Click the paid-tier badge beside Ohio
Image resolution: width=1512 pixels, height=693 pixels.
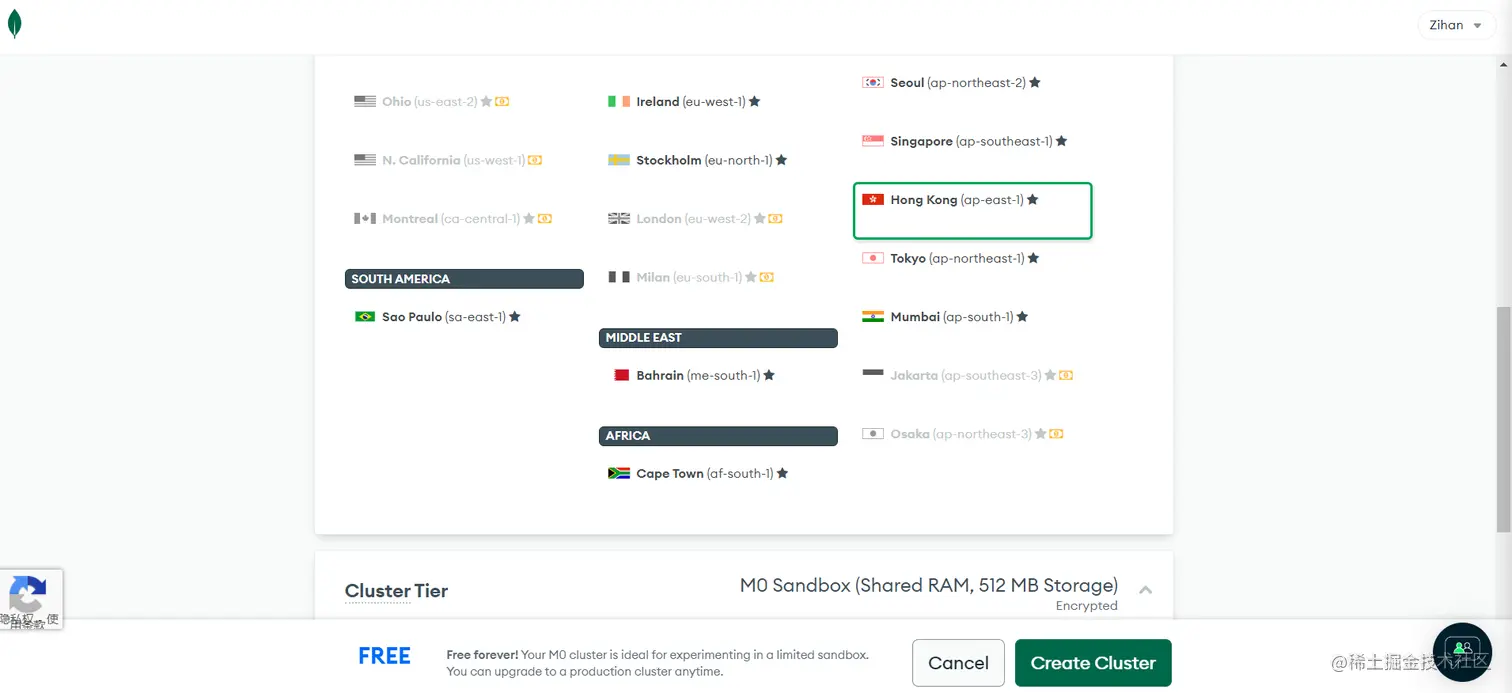pos(503,101)
